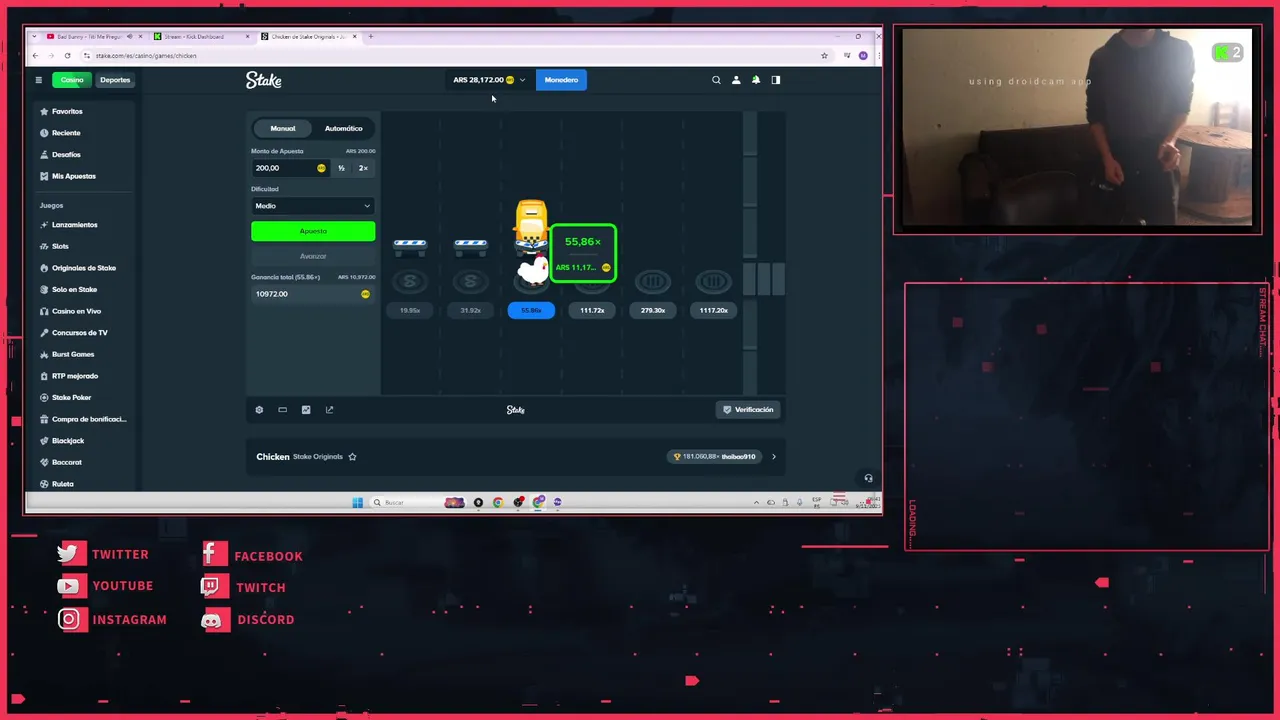This screenshot has height=720, width=1280.
Task: Double bet with 2× button
Action: tap(363, 168)
